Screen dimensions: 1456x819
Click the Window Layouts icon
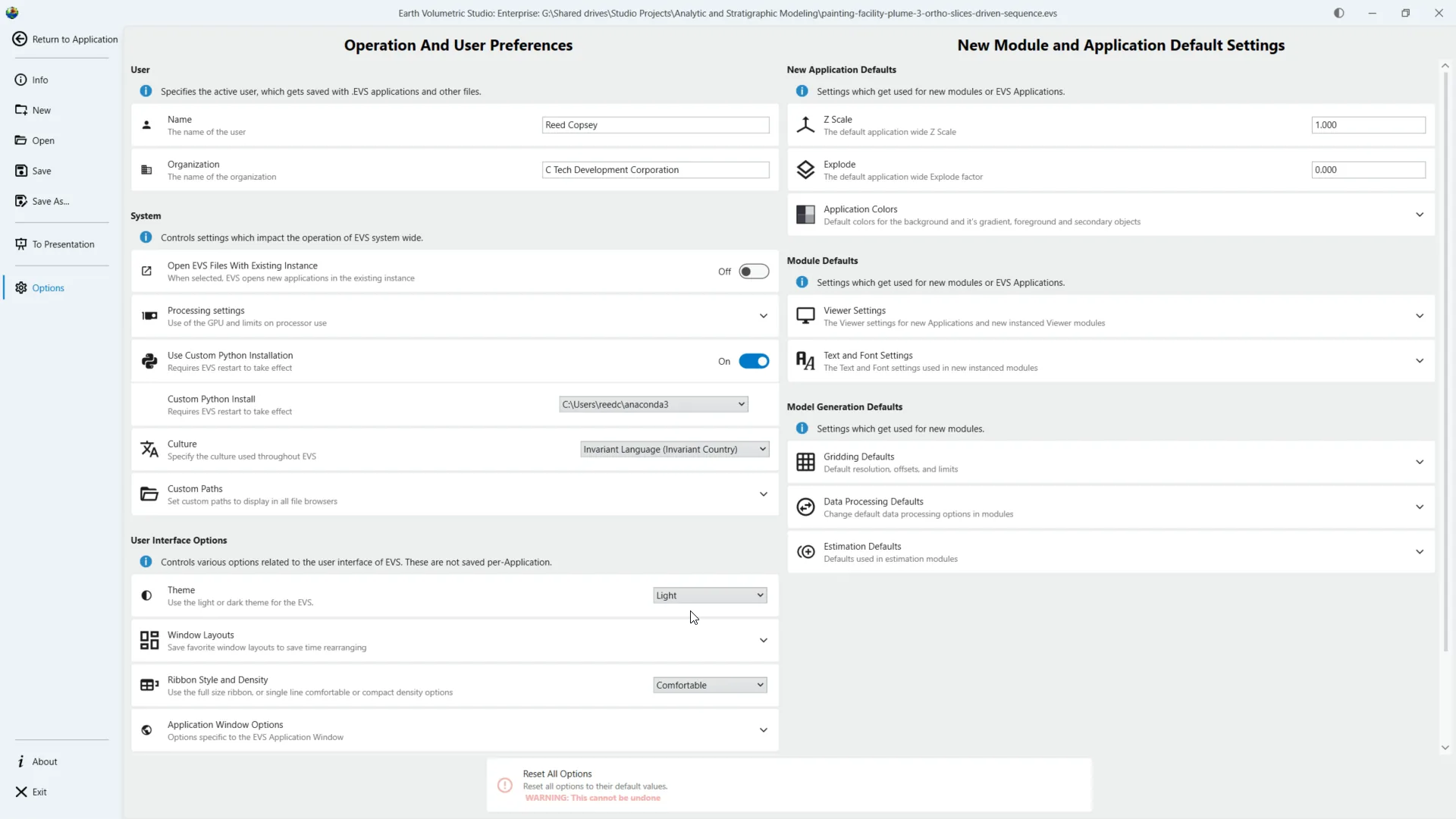click(x=149, y=641)
